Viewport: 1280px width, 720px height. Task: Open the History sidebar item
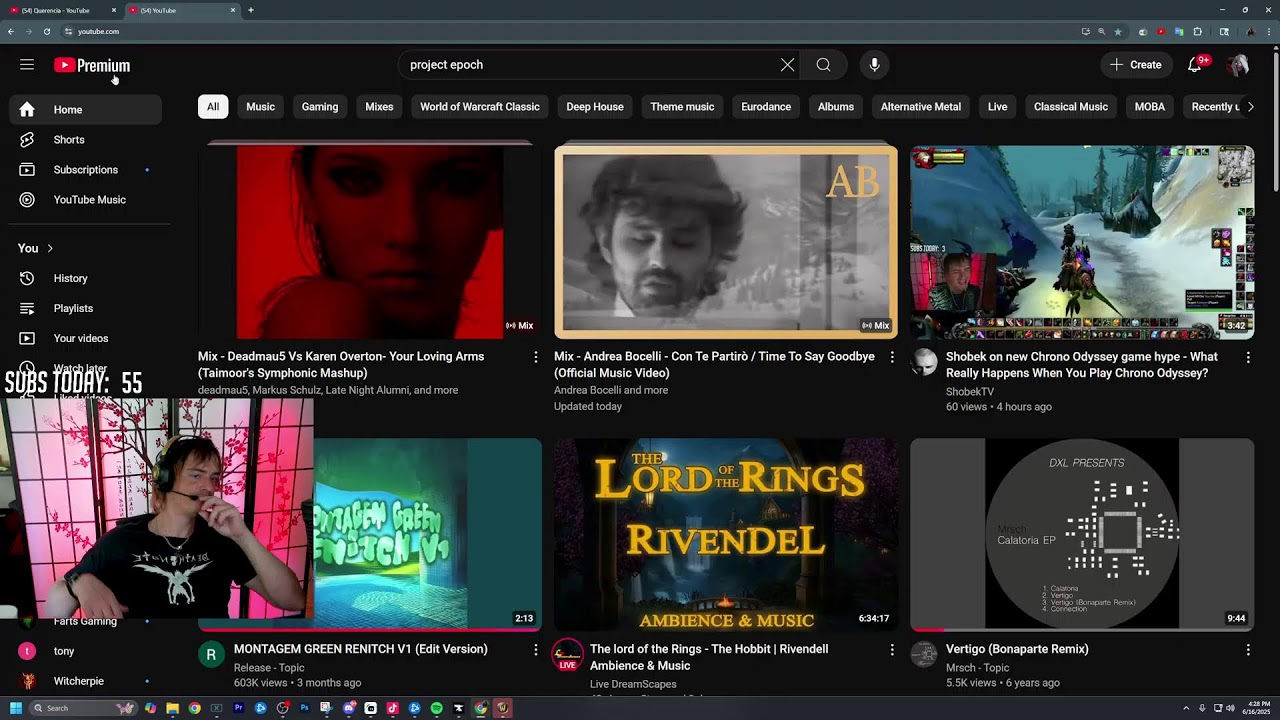coord(70,278)
